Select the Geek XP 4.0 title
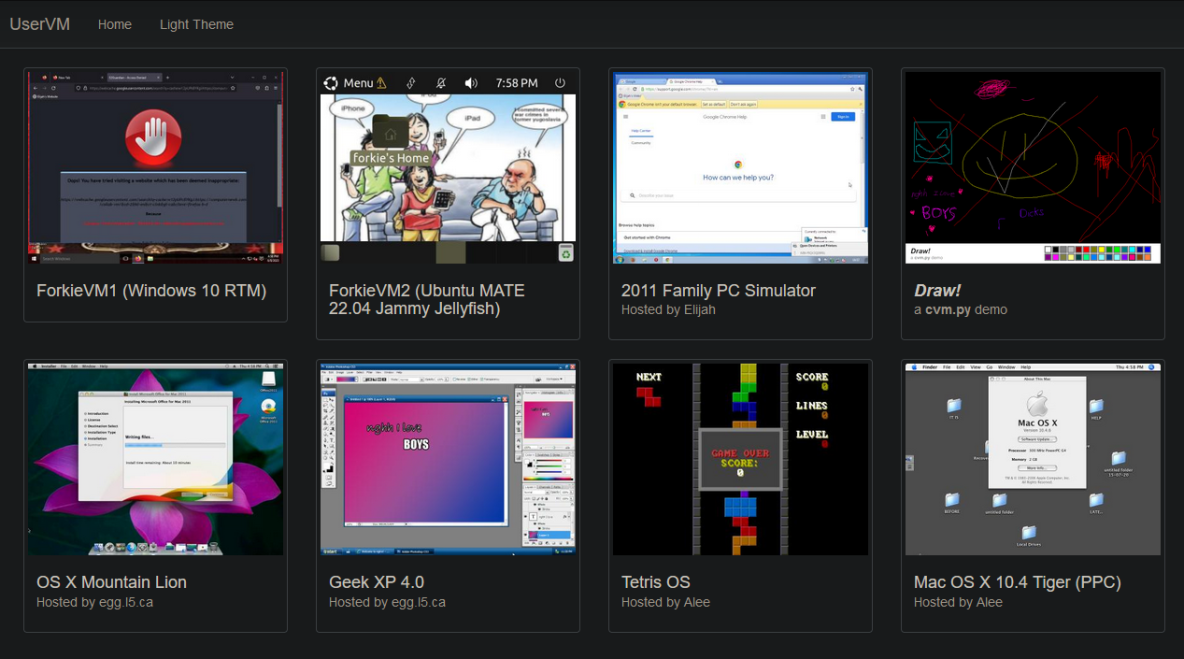The image size is (1184, 659). [376, 582]
